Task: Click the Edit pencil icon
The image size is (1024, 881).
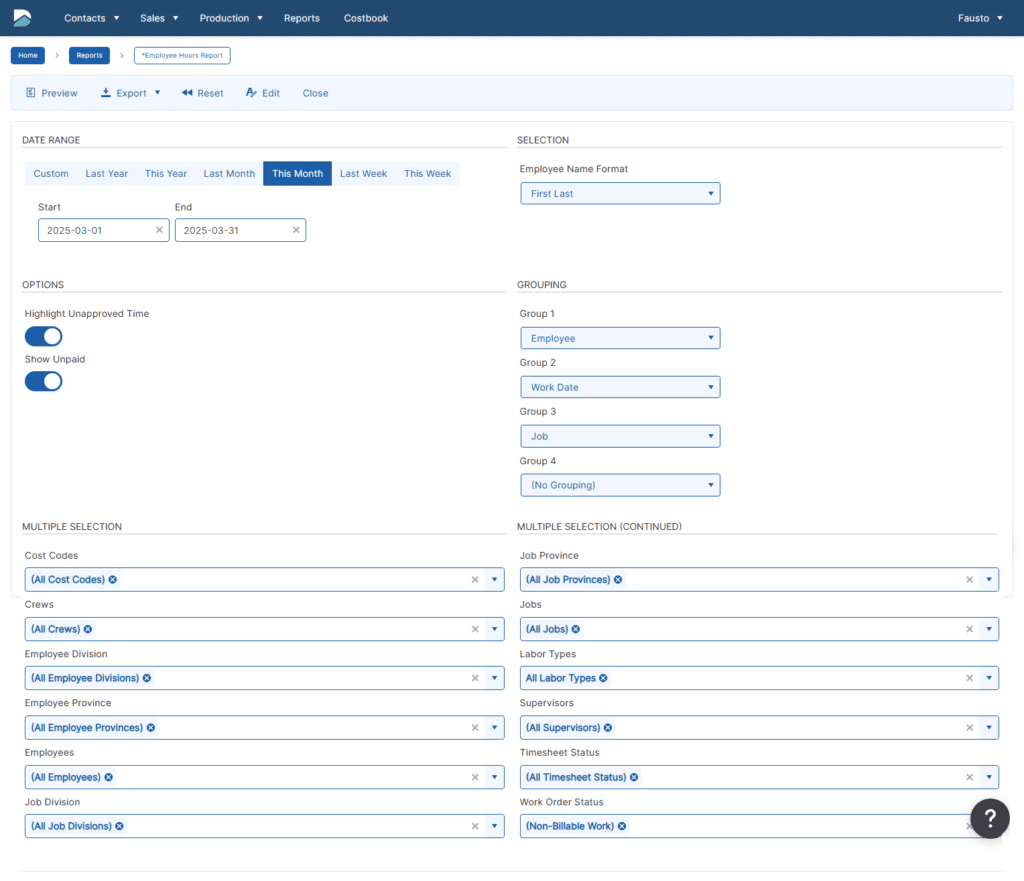Action: coord(250,93)
